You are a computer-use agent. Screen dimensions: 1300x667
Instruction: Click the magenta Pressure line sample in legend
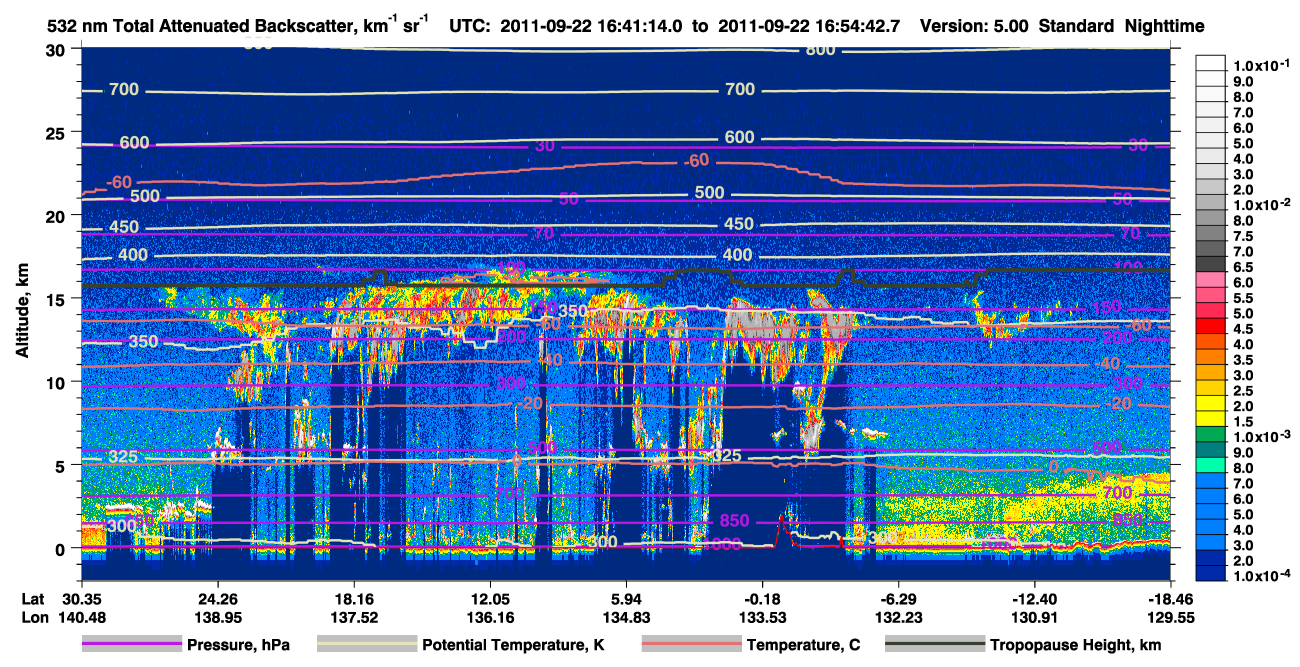(131, 645)
